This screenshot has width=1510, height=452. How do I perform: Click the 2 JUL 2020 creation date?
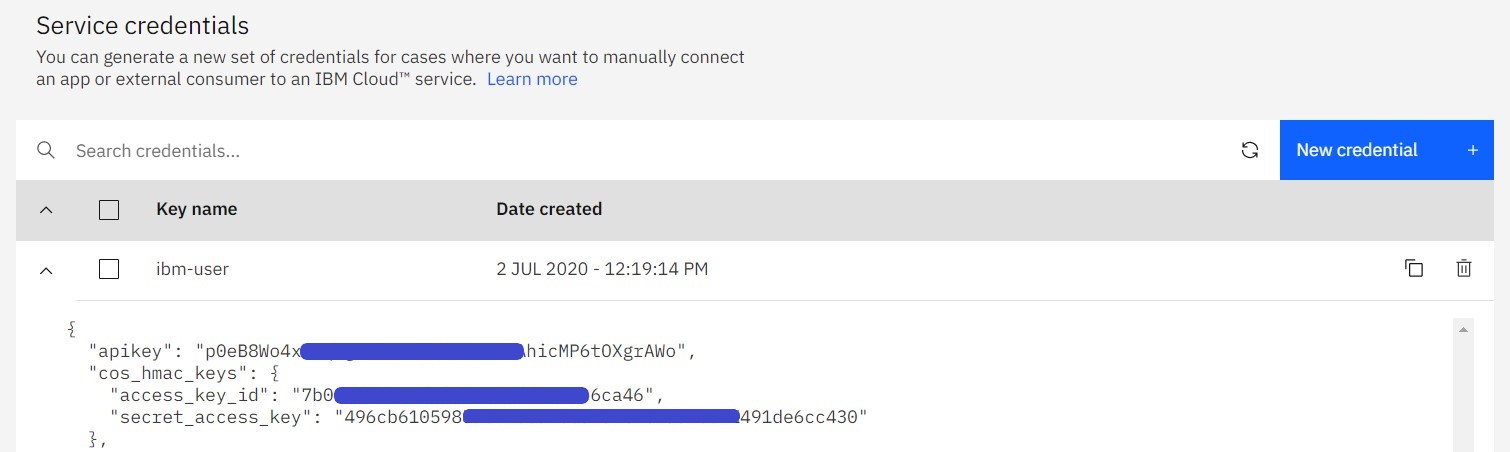coord(603,269)
